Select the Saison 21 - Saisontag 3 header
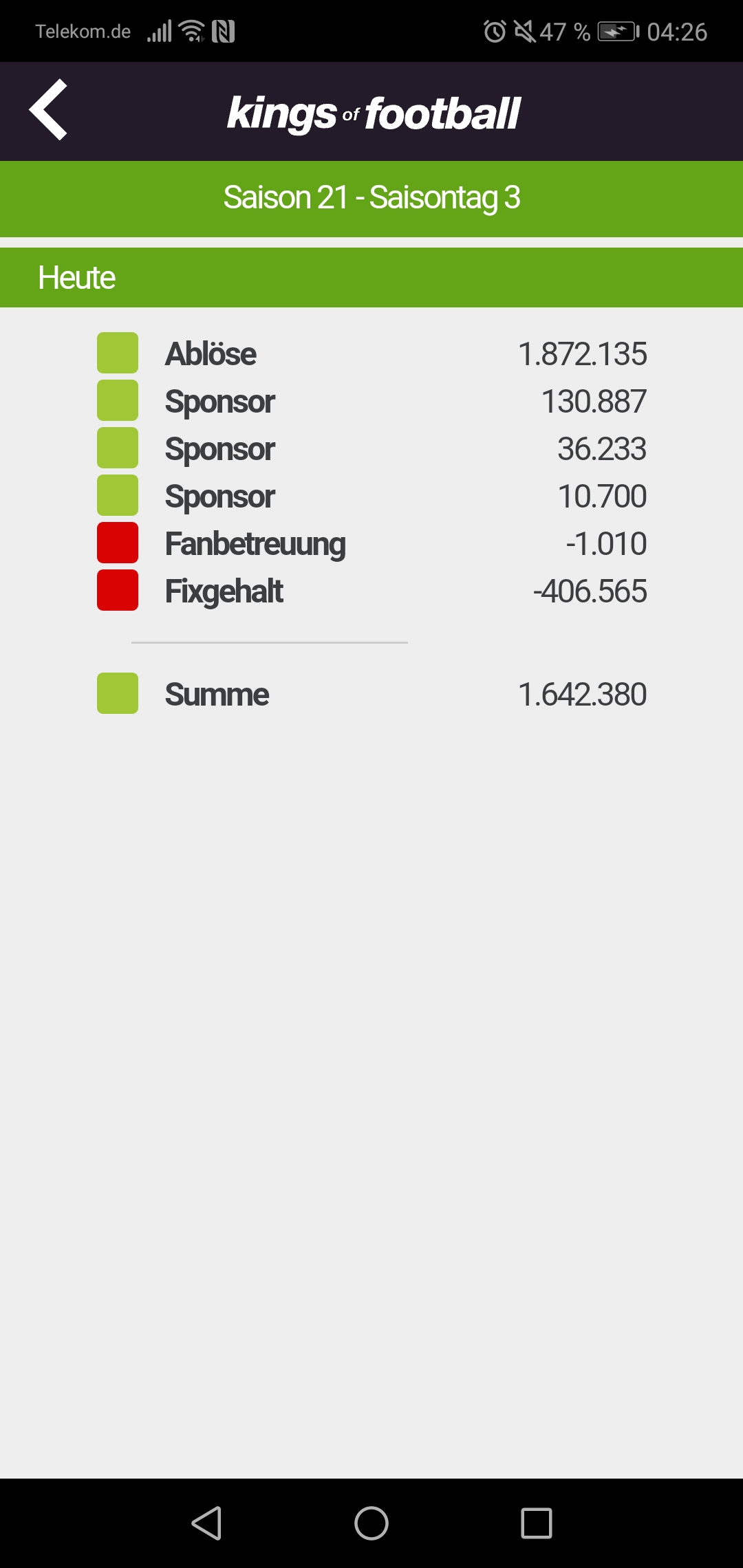This screenshot has width=743, height=1568. click(371, 199)
